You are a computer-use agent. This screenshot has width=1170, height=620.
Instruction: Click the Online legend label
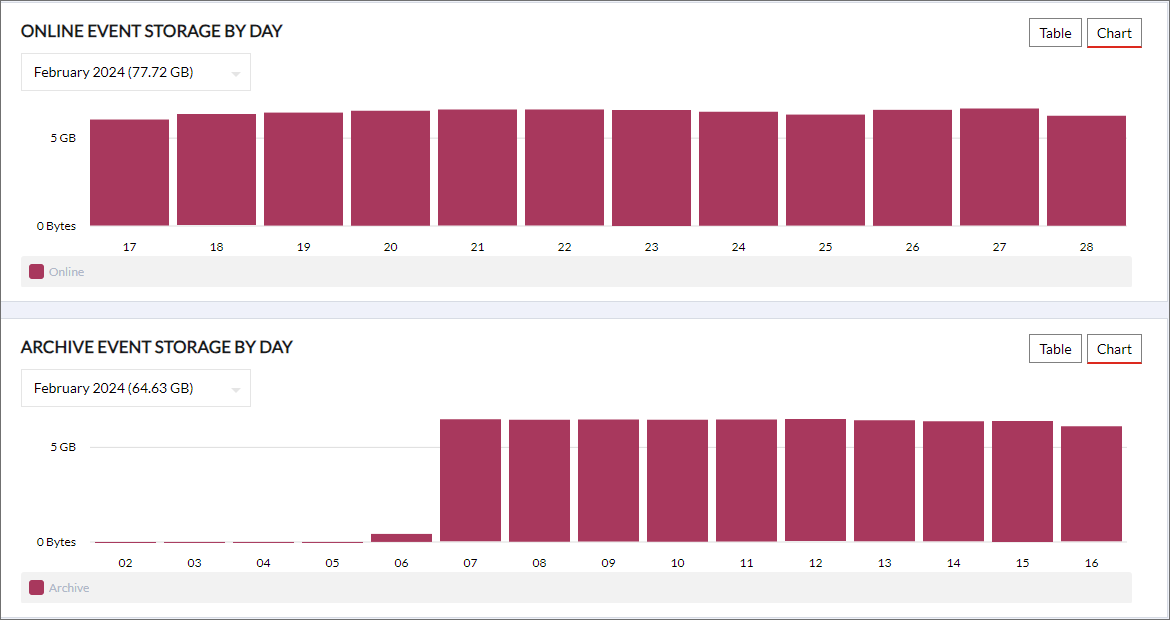click(x=67, y=272)
